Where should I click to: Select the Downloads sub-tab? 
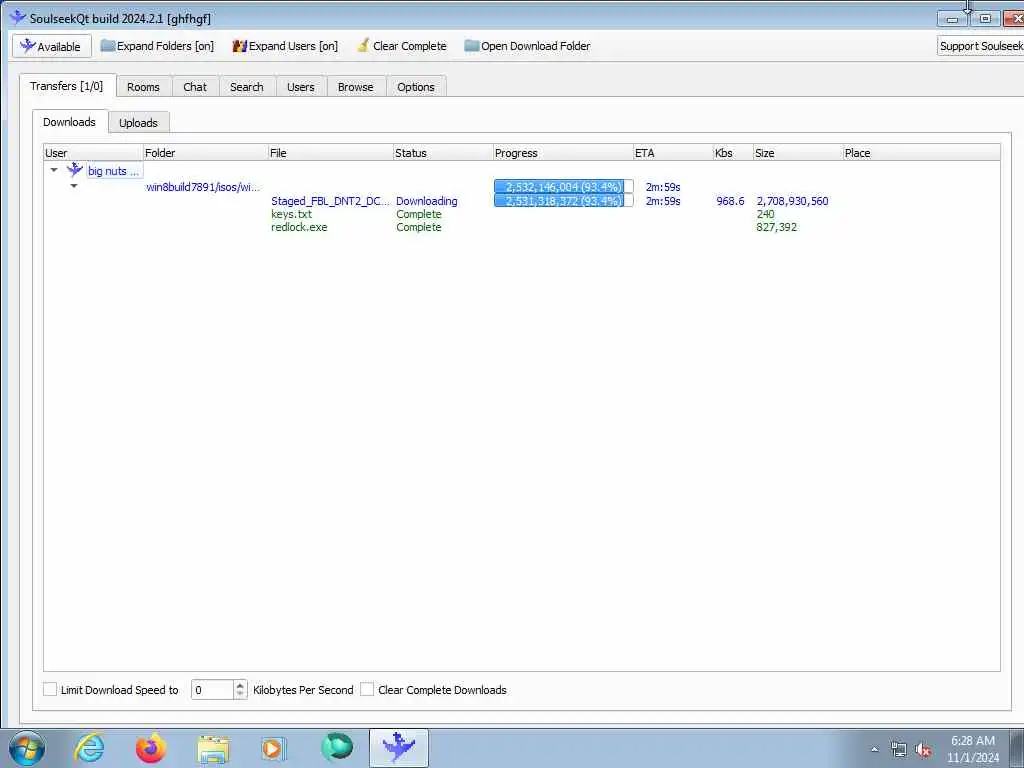(69, 122)
